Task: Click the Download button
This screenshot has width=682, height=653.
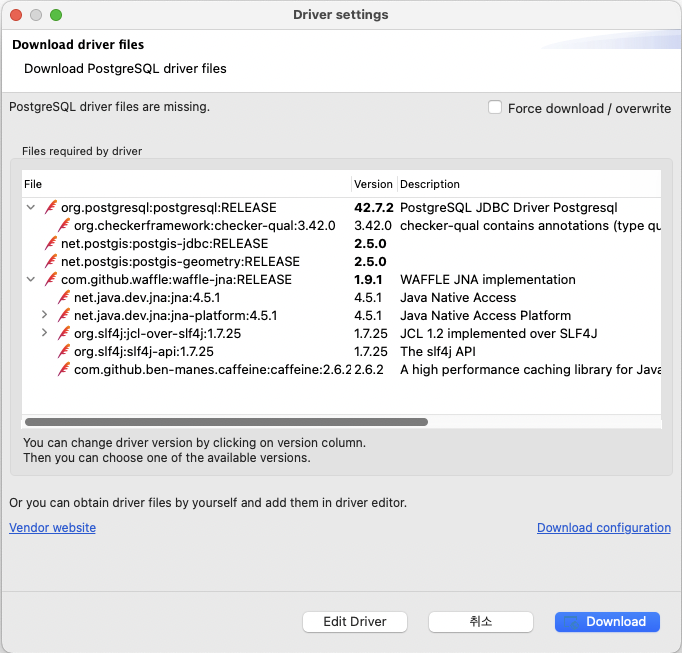Action: pos(607,622)
